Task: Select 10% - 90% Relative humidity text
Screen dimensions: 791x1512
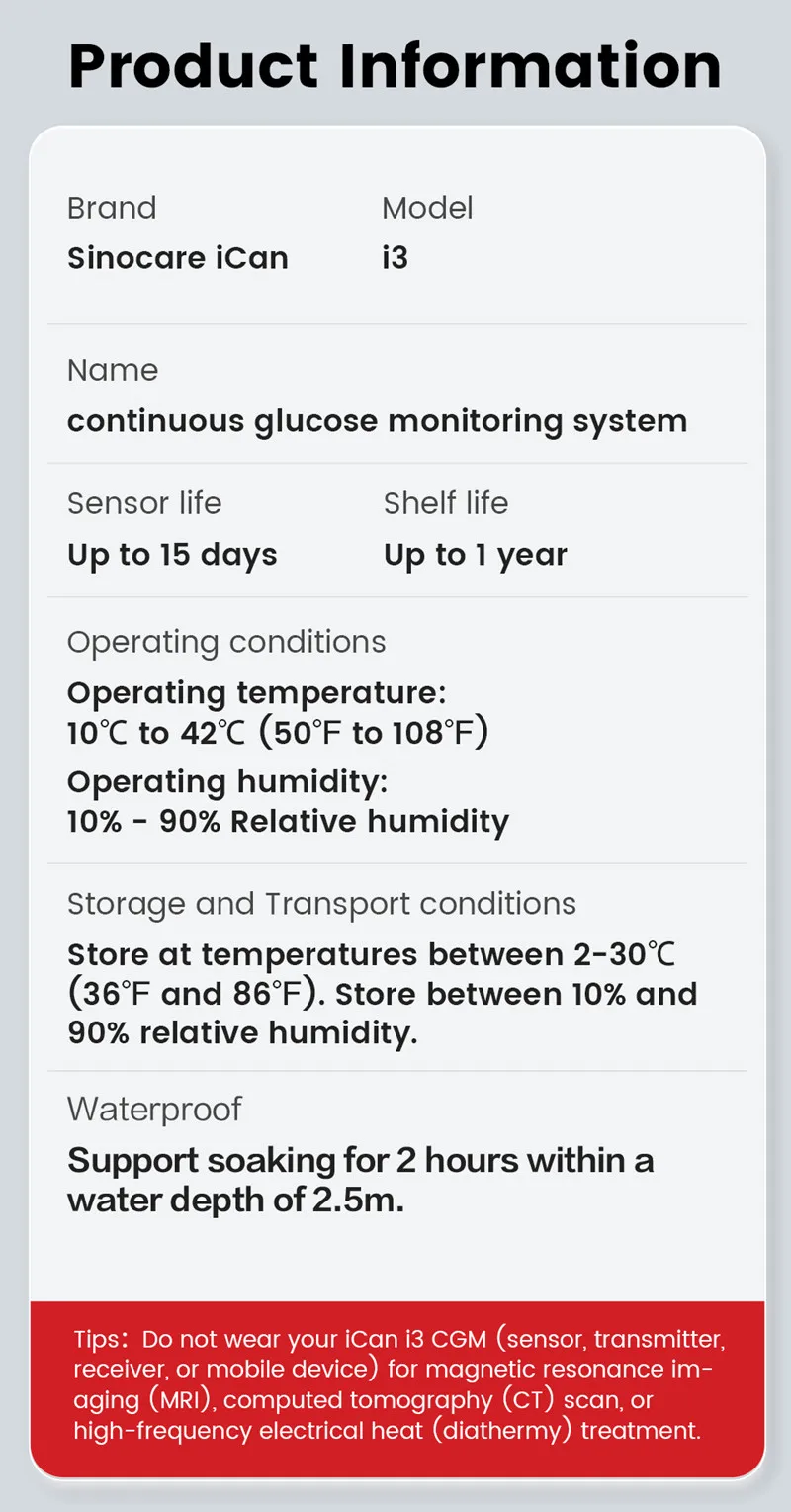Action: pyautogui.click(x=288, y=821)
